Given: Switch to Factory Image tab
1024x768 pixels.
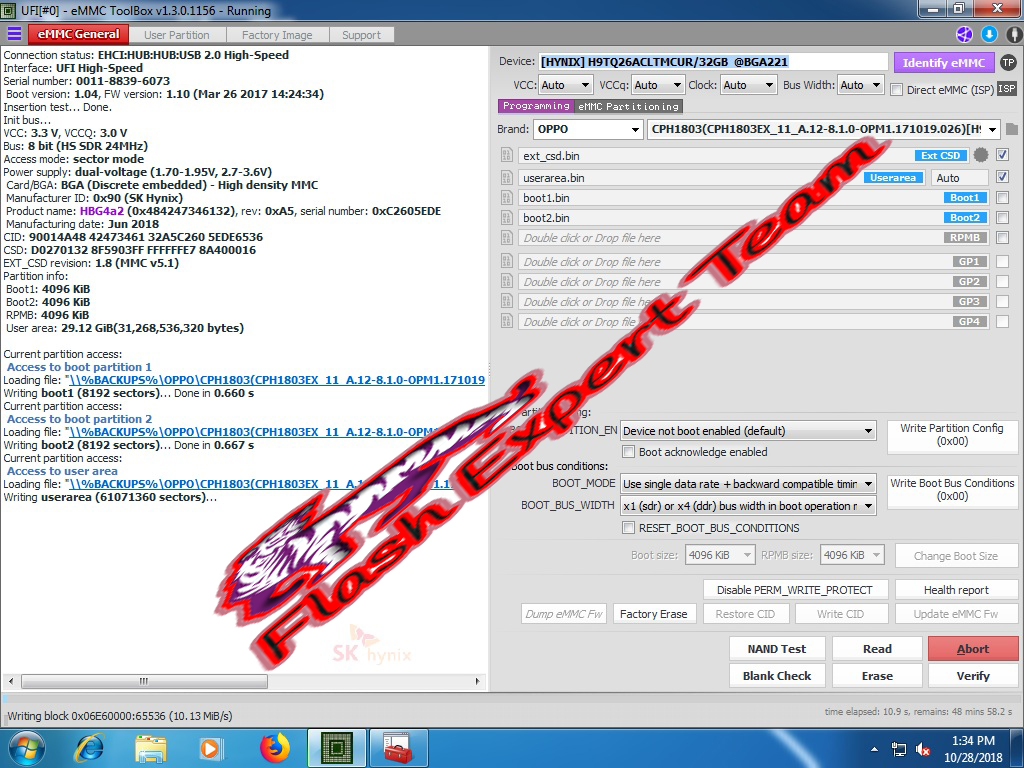Looking at the screenshot, I should point(277,35).
